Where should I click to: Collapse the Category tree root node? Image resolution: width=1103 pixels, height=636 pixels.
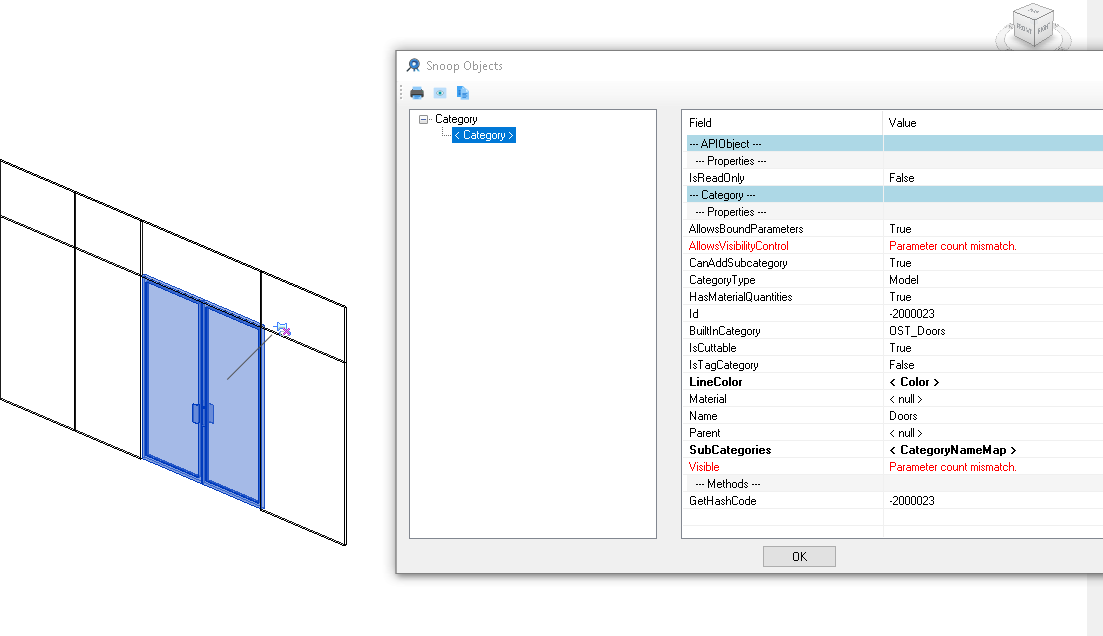click(x=424, y=119)
